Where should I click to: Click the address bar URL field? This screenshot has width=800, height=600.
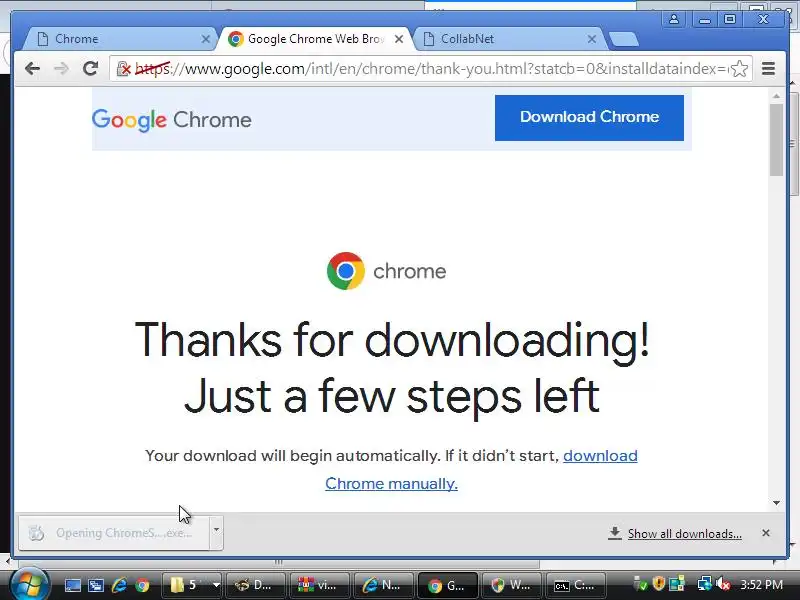[431, 68]
